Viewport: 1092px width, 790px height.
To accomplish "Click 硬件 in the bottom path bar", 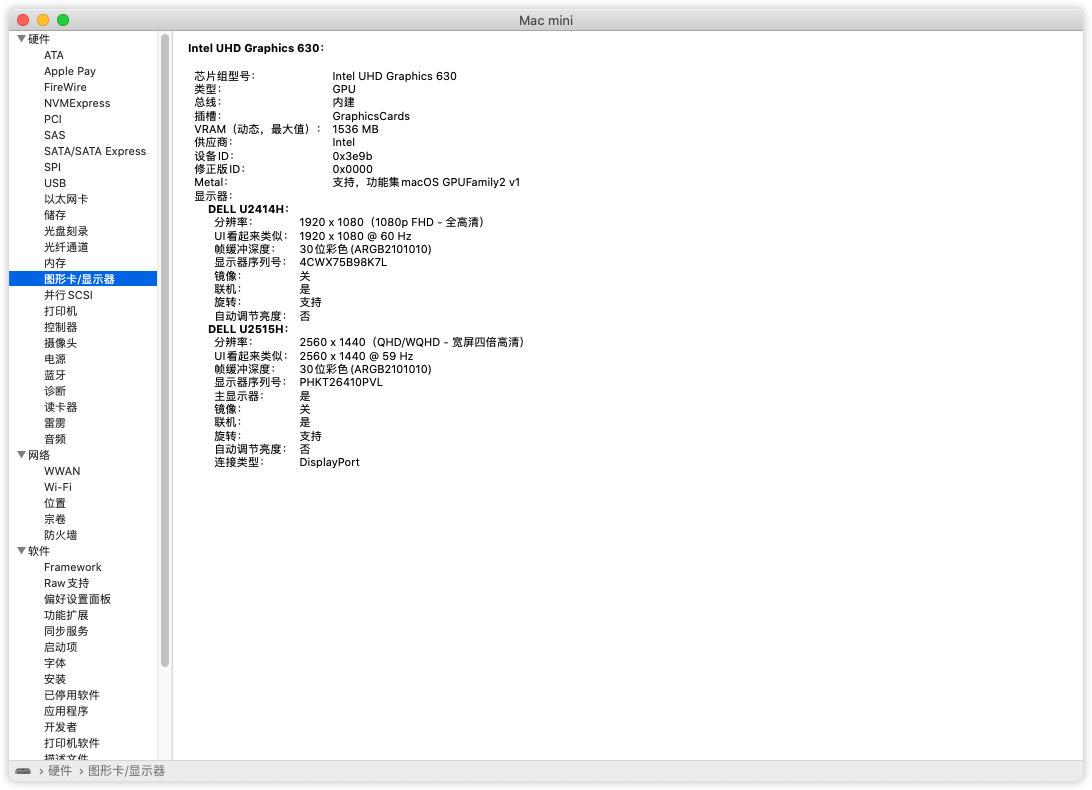I will 60,770.
